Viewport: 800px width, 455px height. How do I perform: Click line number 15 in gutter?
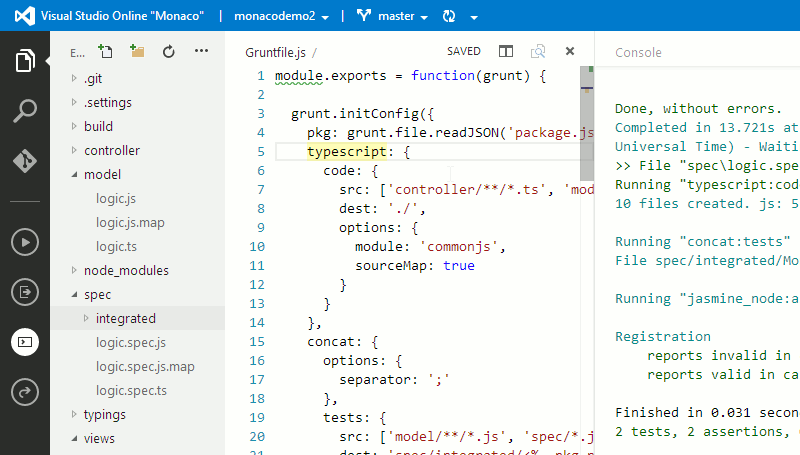[257, 342]
